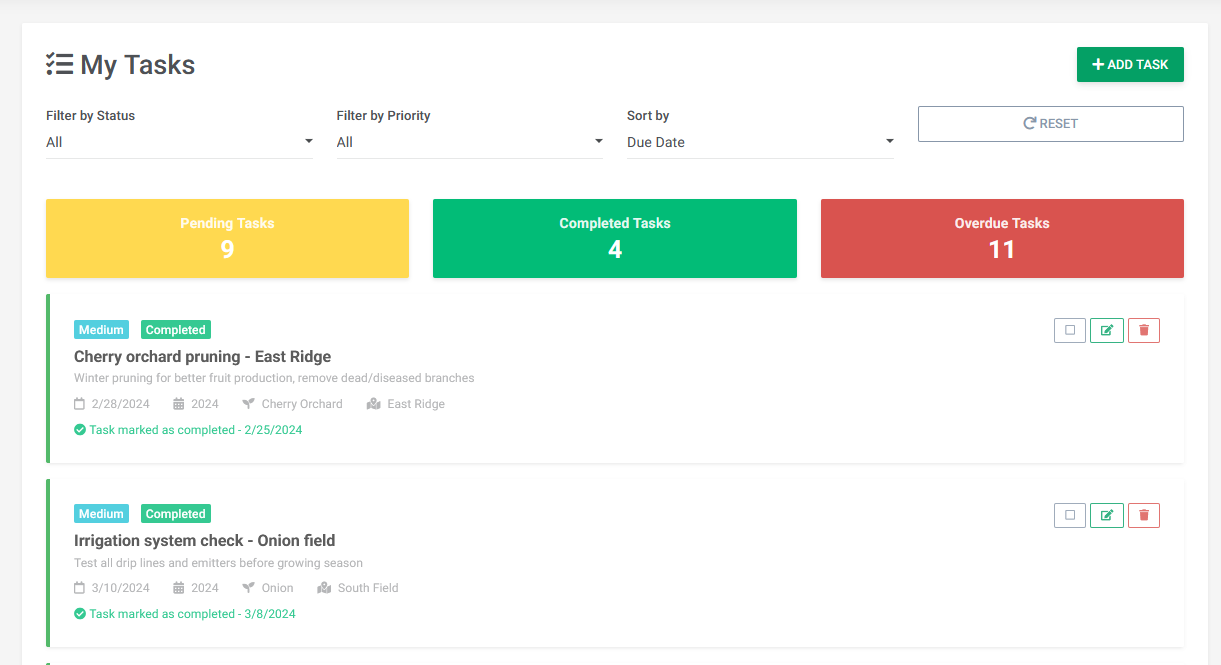Click the checklist icon beside My Tasks
The height and width of the screenshot is (665, 1221).
(60, 65)
